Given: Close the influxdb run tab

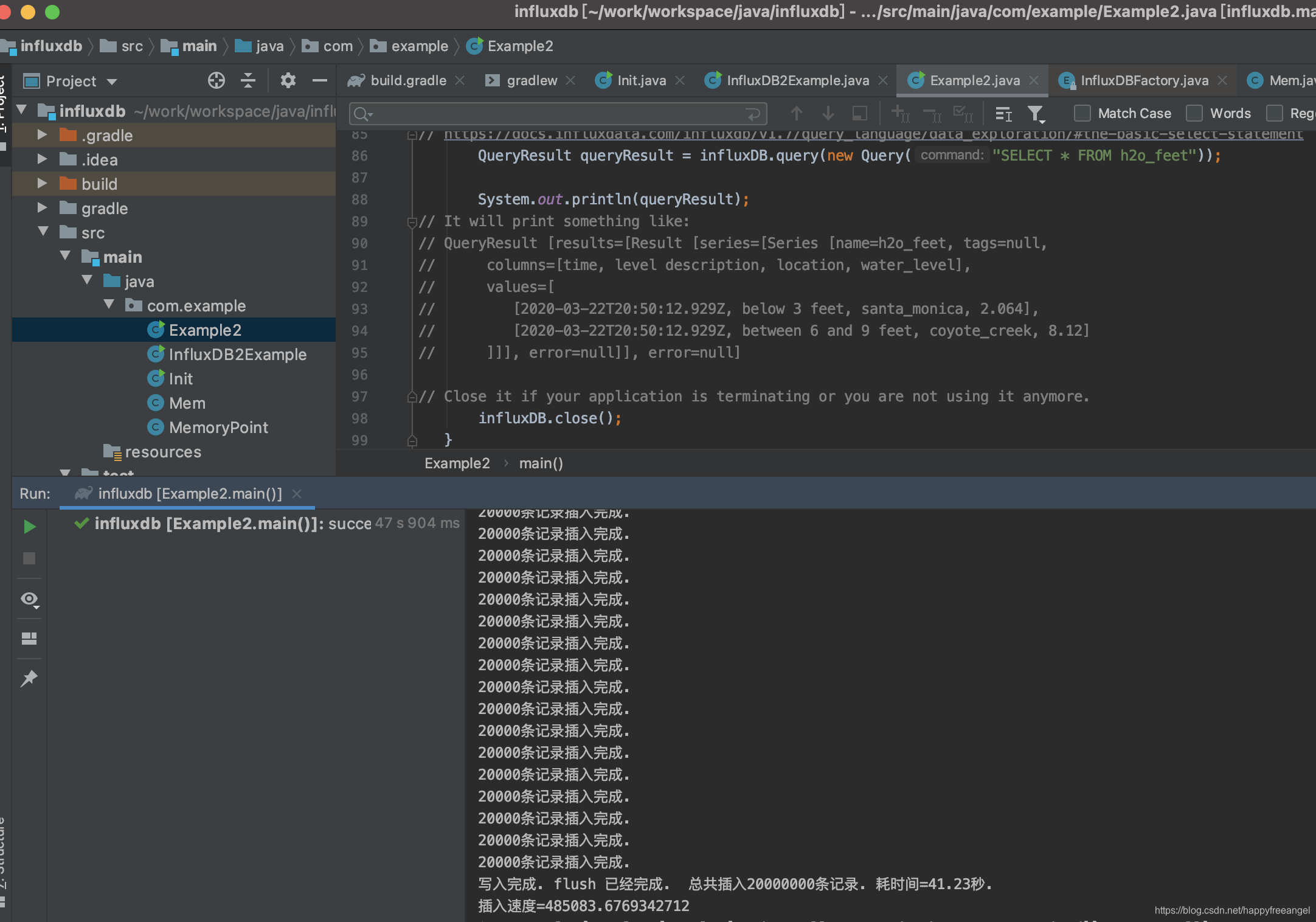Looking at the screenshot, I should 297,494.
